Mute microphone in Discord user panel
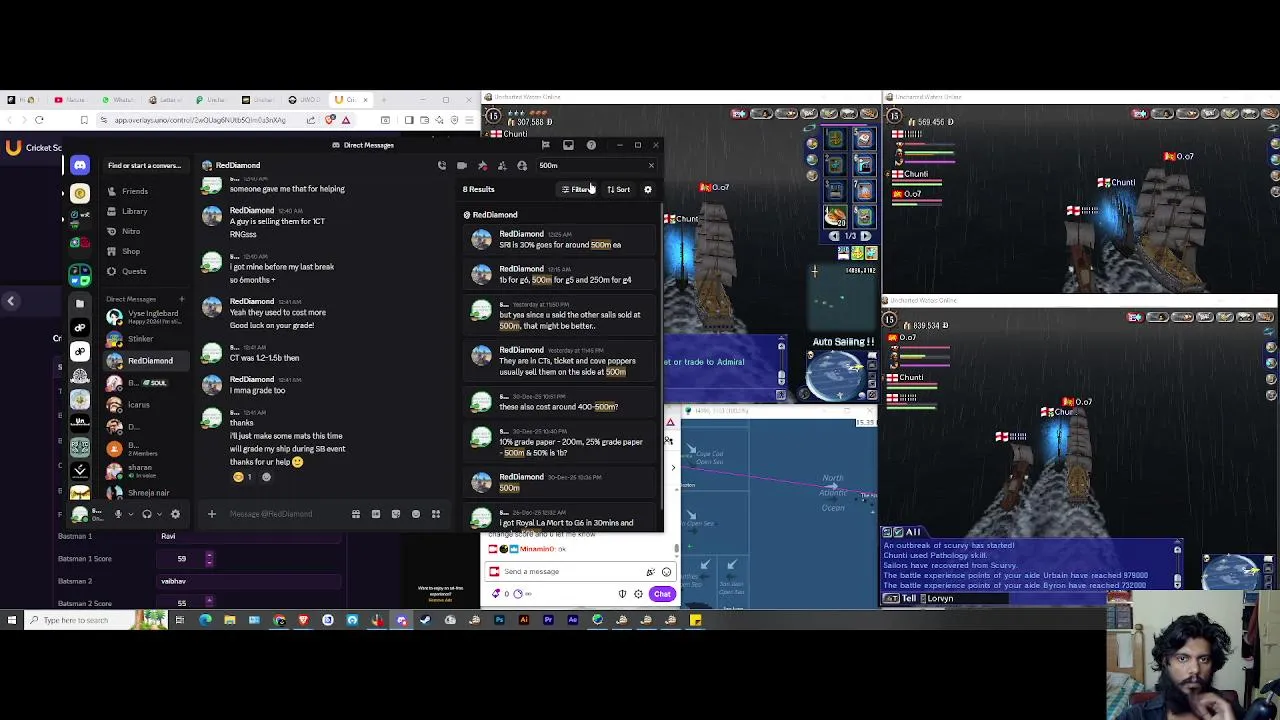Viewport: 1280px width, 720px height. (117, 514)
